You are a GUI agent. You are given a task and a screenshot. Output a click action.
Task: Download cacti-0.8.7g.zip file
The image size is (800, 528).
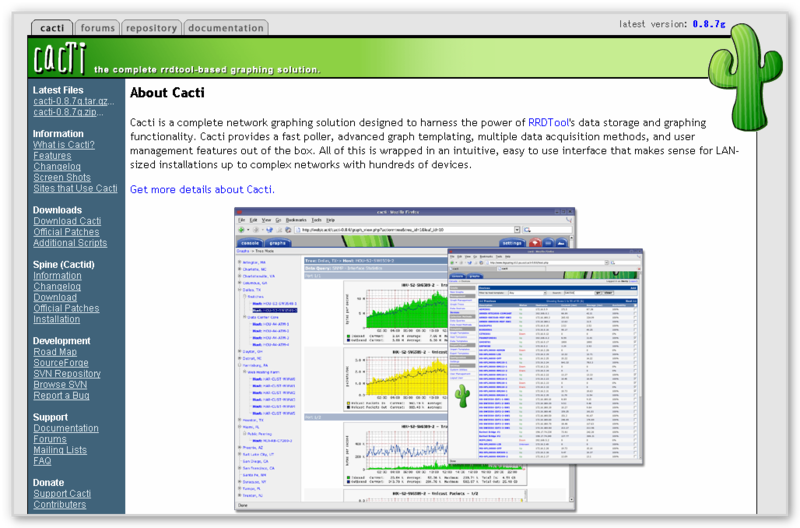68,112
